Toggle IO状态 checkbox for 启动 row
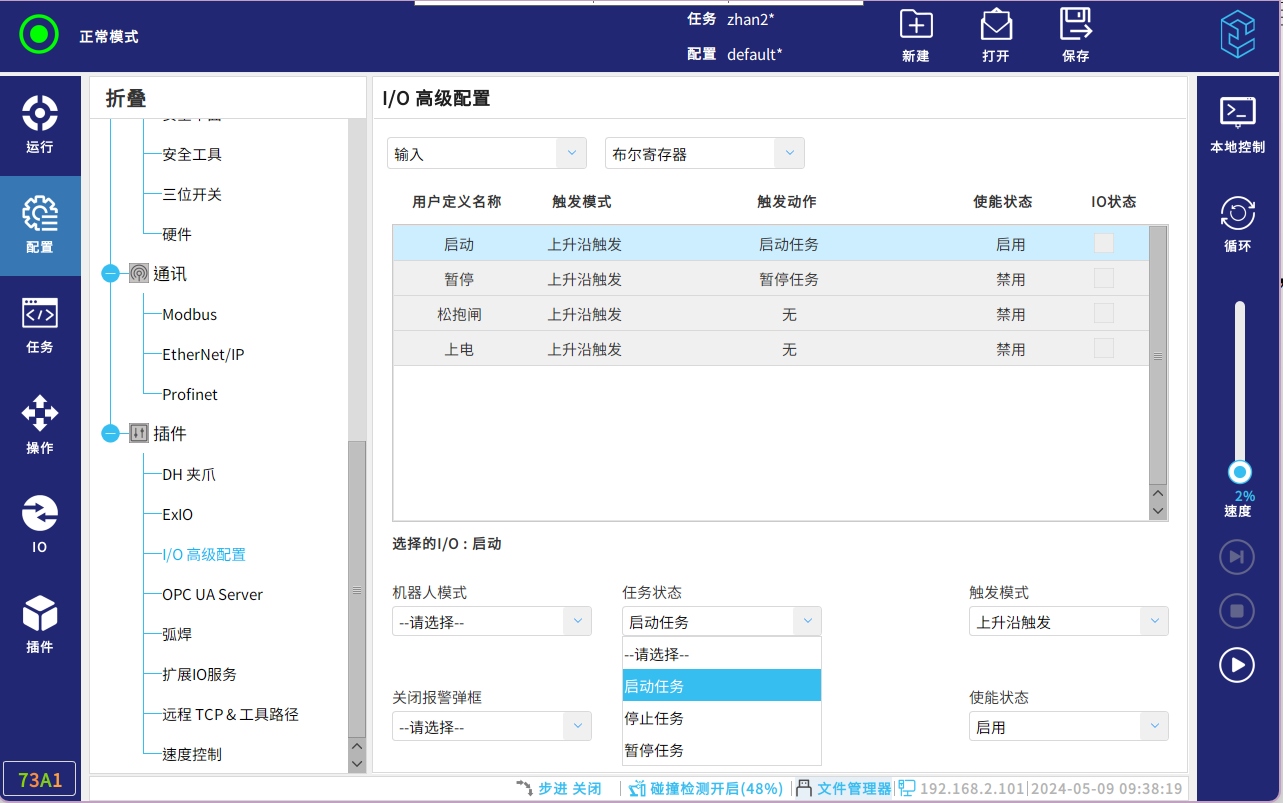Screen dimensions: 1283x803 pos(1103,243)
